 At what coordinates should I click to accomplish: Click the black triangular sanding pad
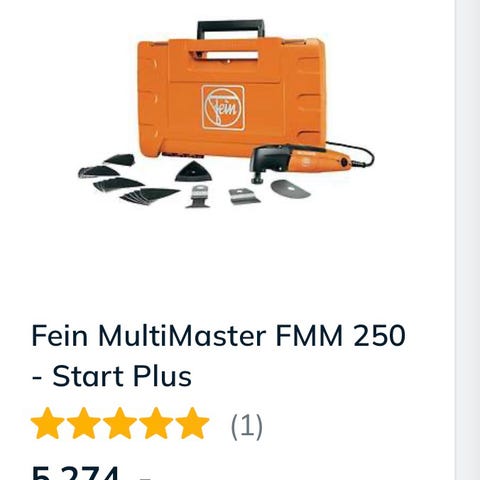tap(193, 172)
